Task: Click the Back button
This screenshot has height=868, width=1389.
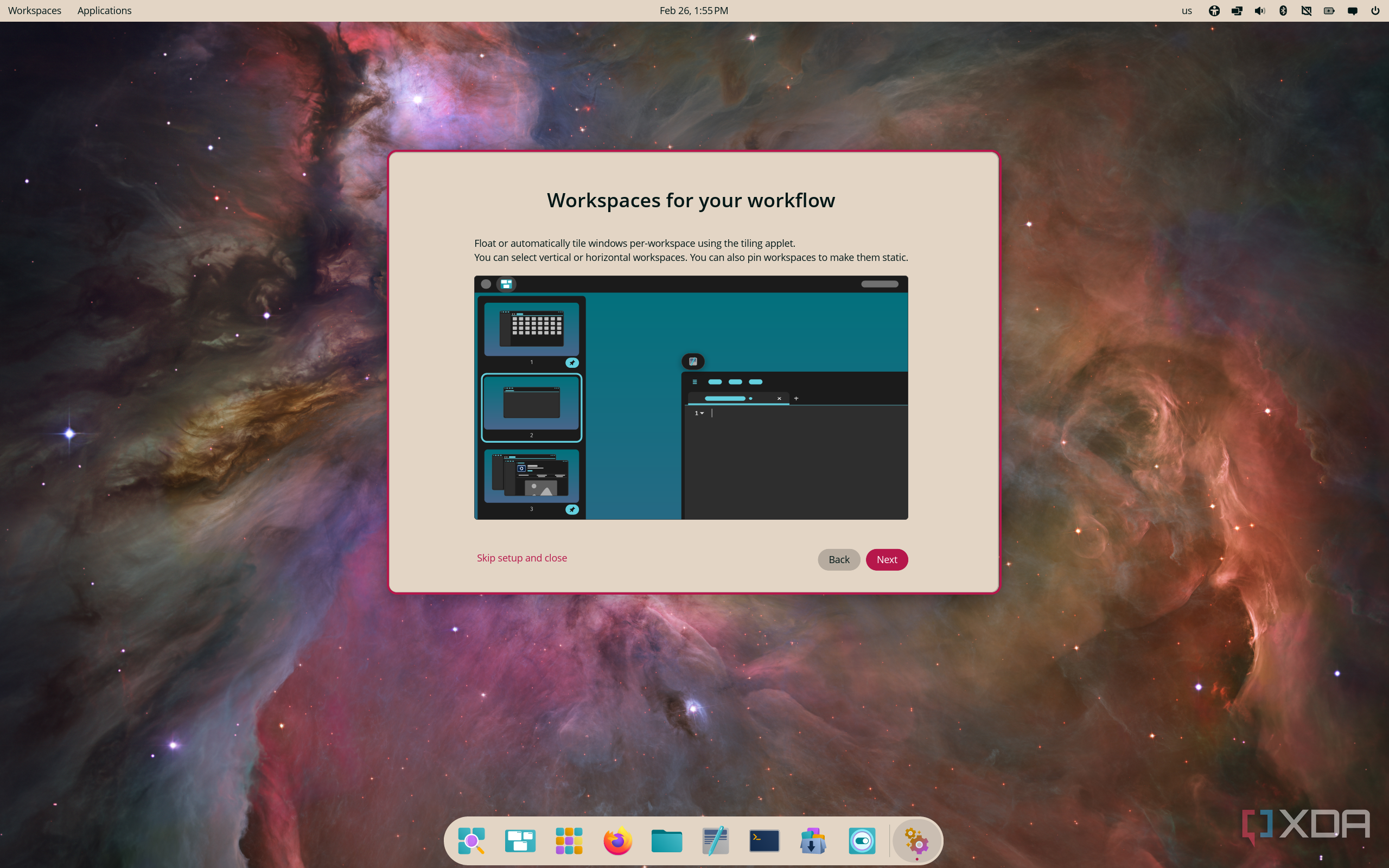Action: pyautogui.click(x=839, y=559)
